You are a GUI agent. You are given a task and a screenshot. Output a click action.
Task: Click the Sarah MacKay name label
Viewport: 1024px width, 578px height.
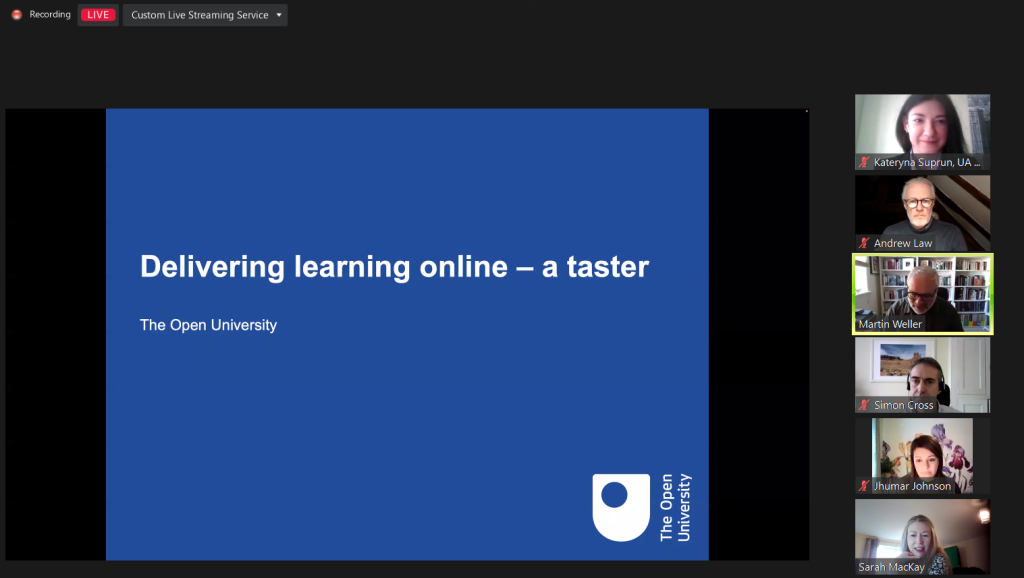(891, 567)
